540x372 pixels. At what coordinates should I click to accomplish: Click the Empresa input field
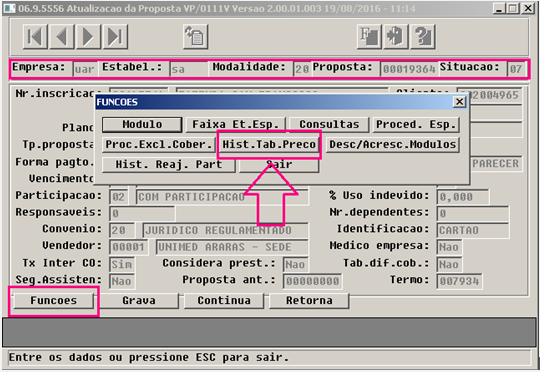[85, 69]
